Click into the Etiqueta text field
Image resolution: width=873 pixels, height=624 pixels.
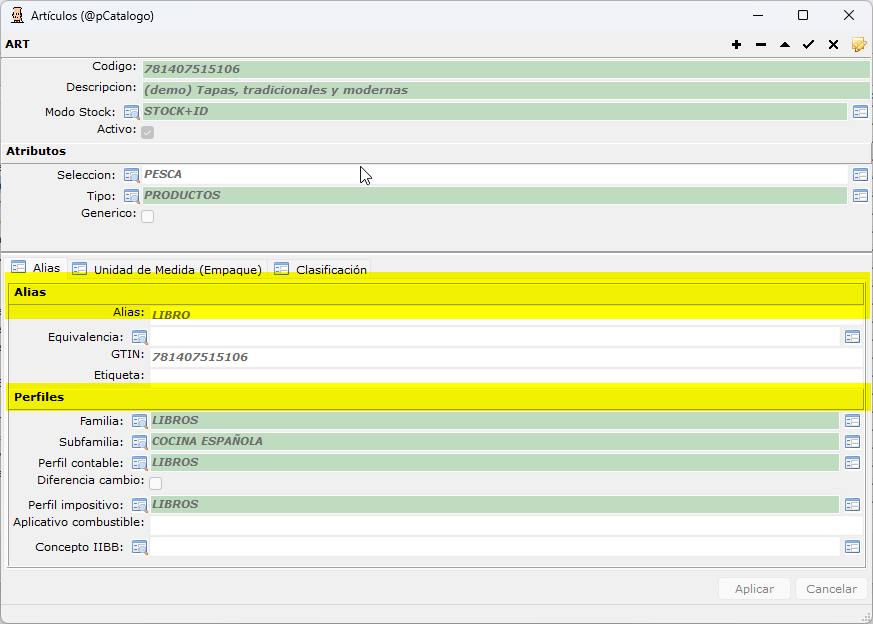pos(506,376)
